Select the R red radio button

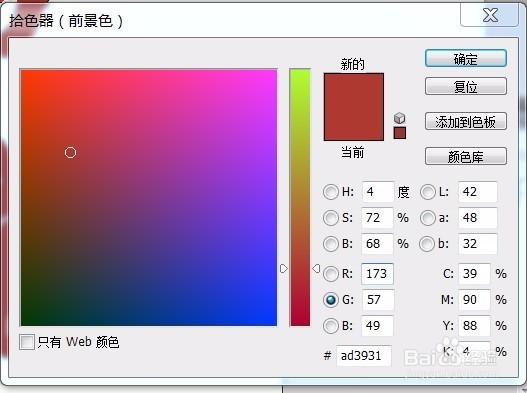(x=330, y=274)
